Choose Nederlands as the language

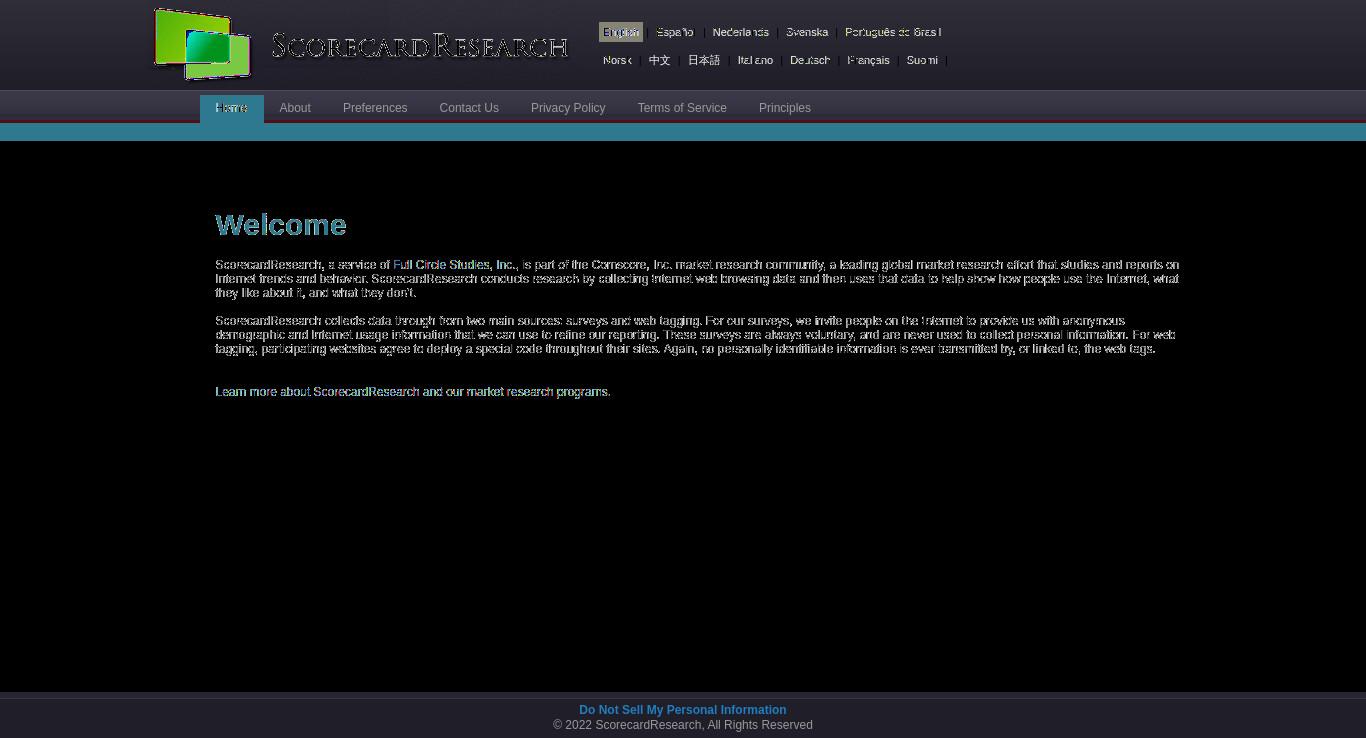(741, 32)
